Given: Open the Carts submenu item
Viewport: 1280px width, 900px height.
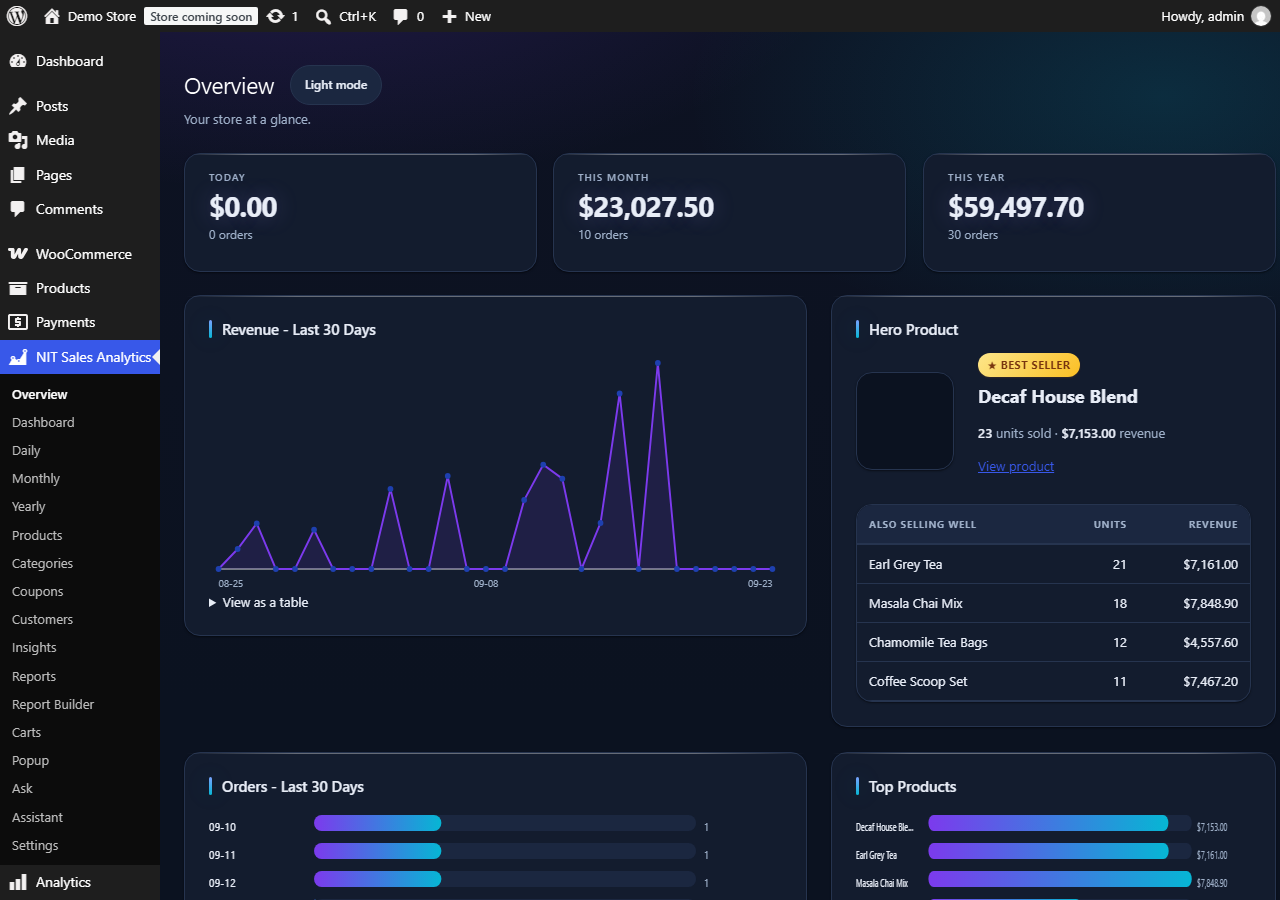Looking at the screenshot, I should pyautogui.click(x=27, y=732).
